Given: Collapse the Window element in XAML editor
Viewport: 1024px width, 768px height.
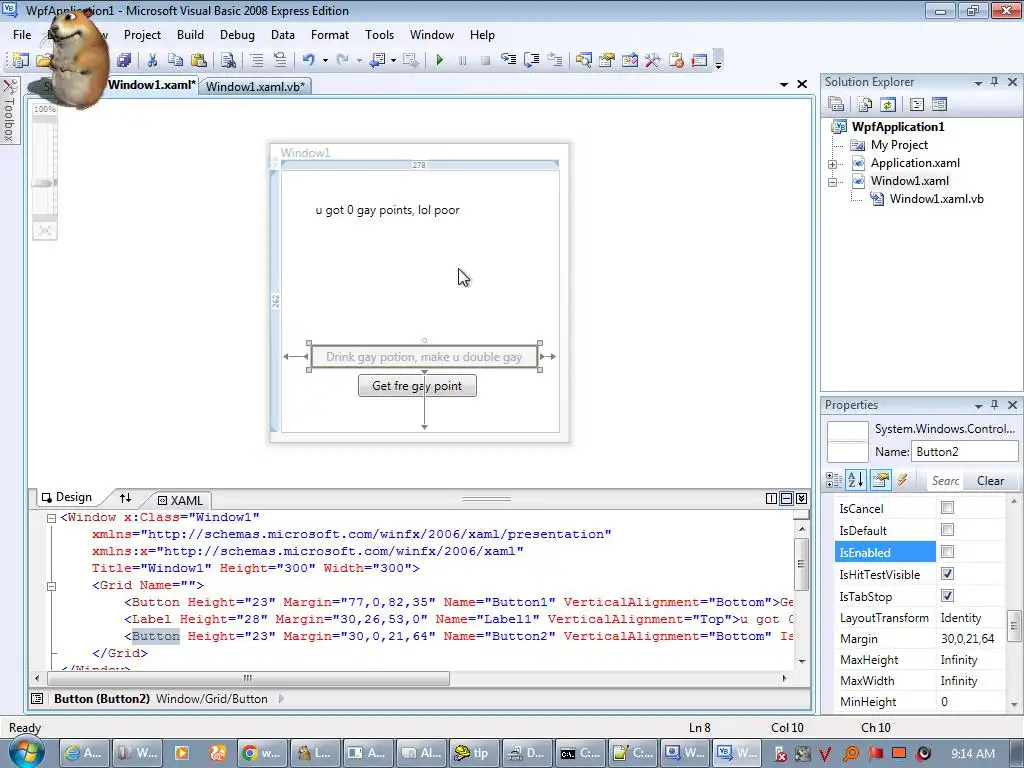Looking at the screenshot, I should [52, 518].
